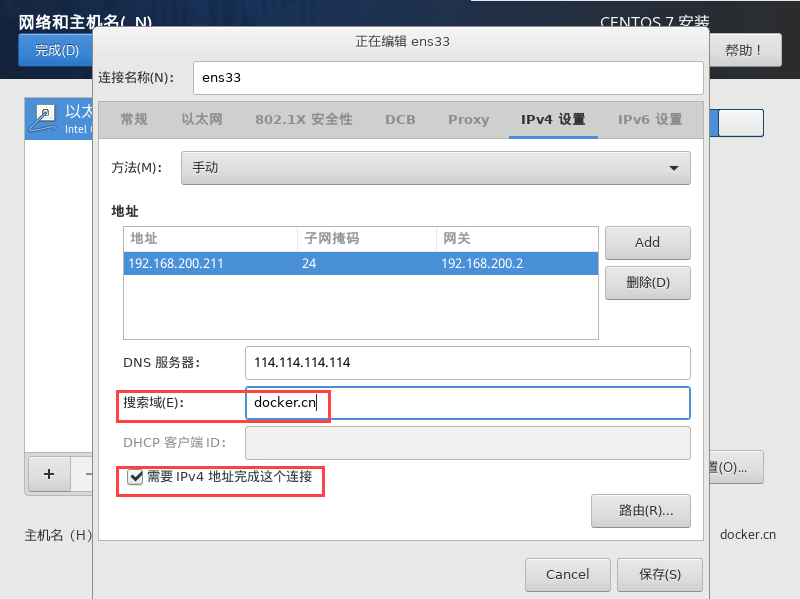Open installer help via 帮助! button
The image size is (800, 599).
[x=744, y=50]
